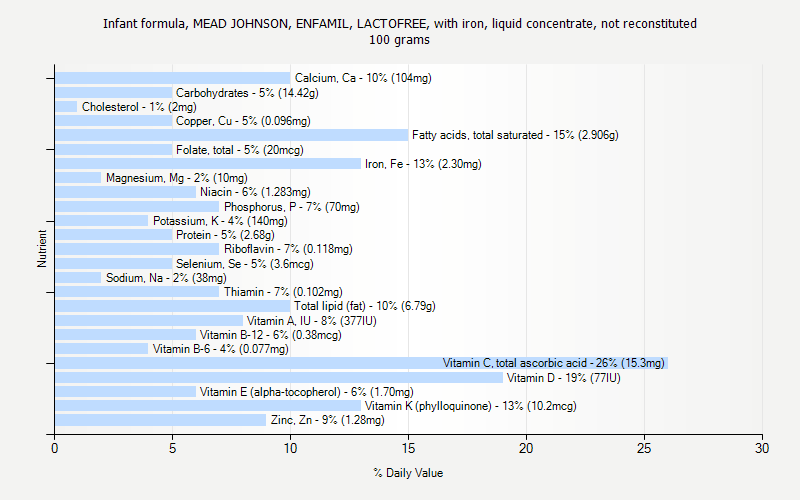
Task: Select the Vitamin D - 19% (77IU) label
Action: coord(563,378)
